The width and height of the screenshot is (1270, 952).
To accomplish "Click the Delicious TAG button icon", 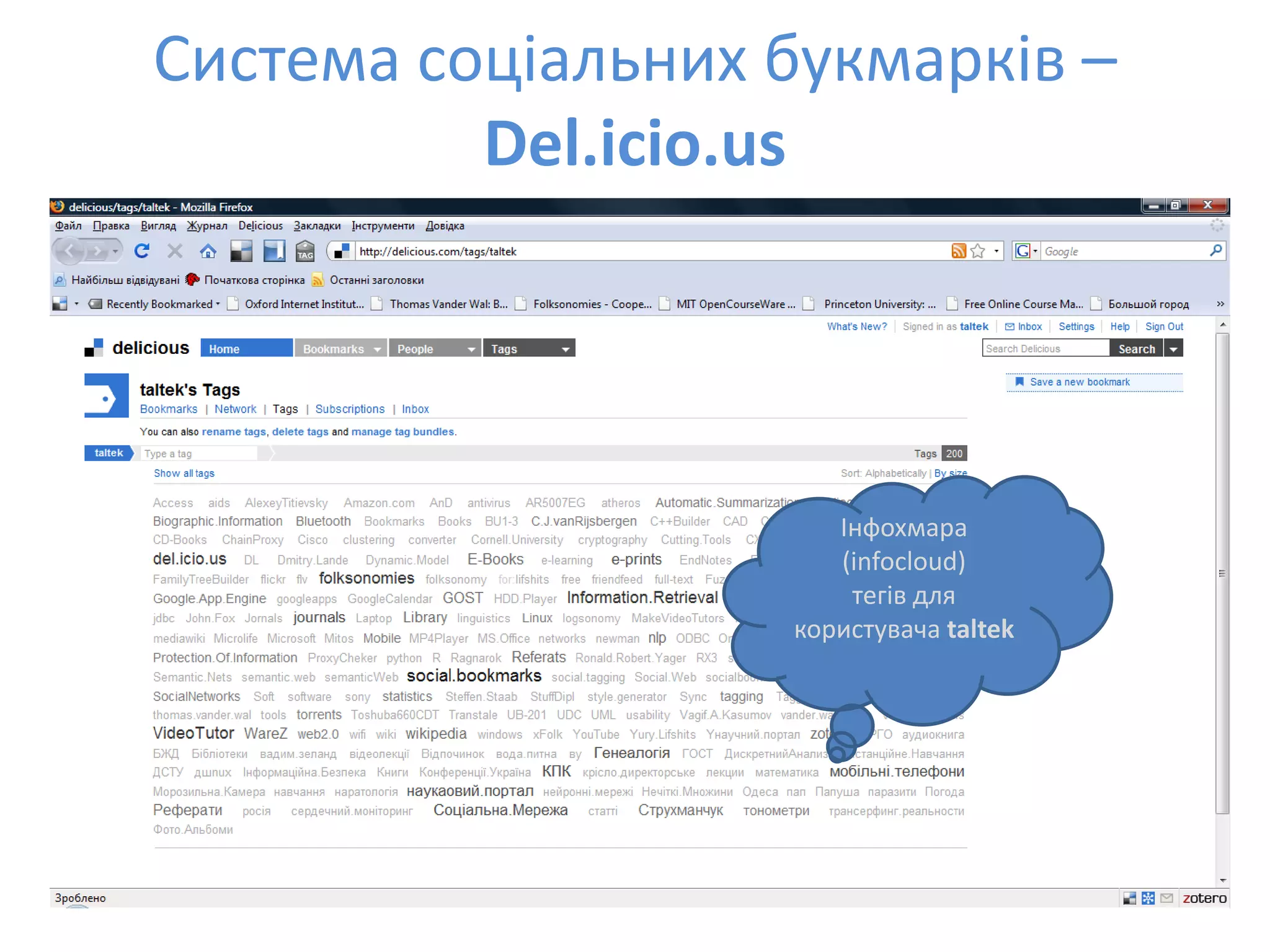I will (x=305, y=251).
